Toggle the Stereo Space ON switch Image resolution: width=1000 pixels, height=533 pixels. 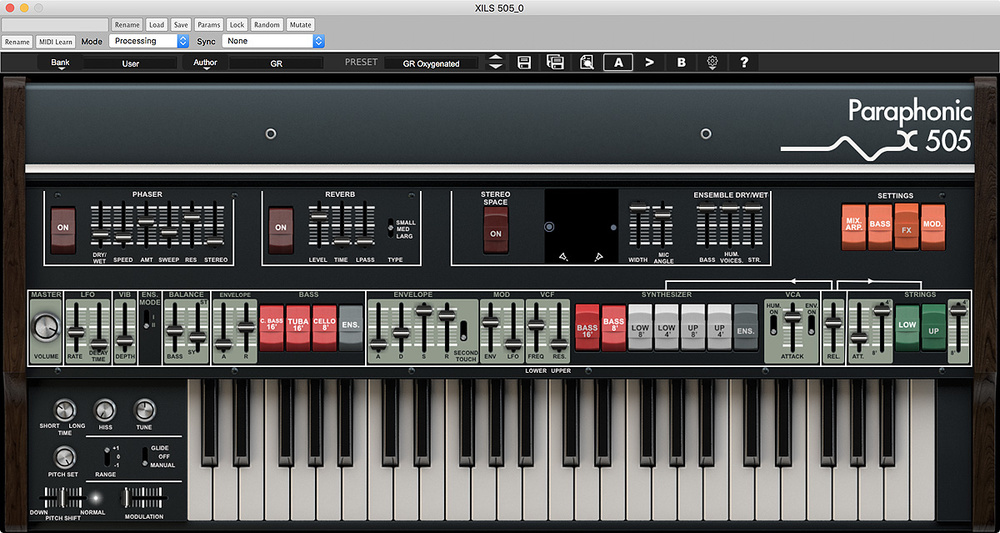(496, 230)
